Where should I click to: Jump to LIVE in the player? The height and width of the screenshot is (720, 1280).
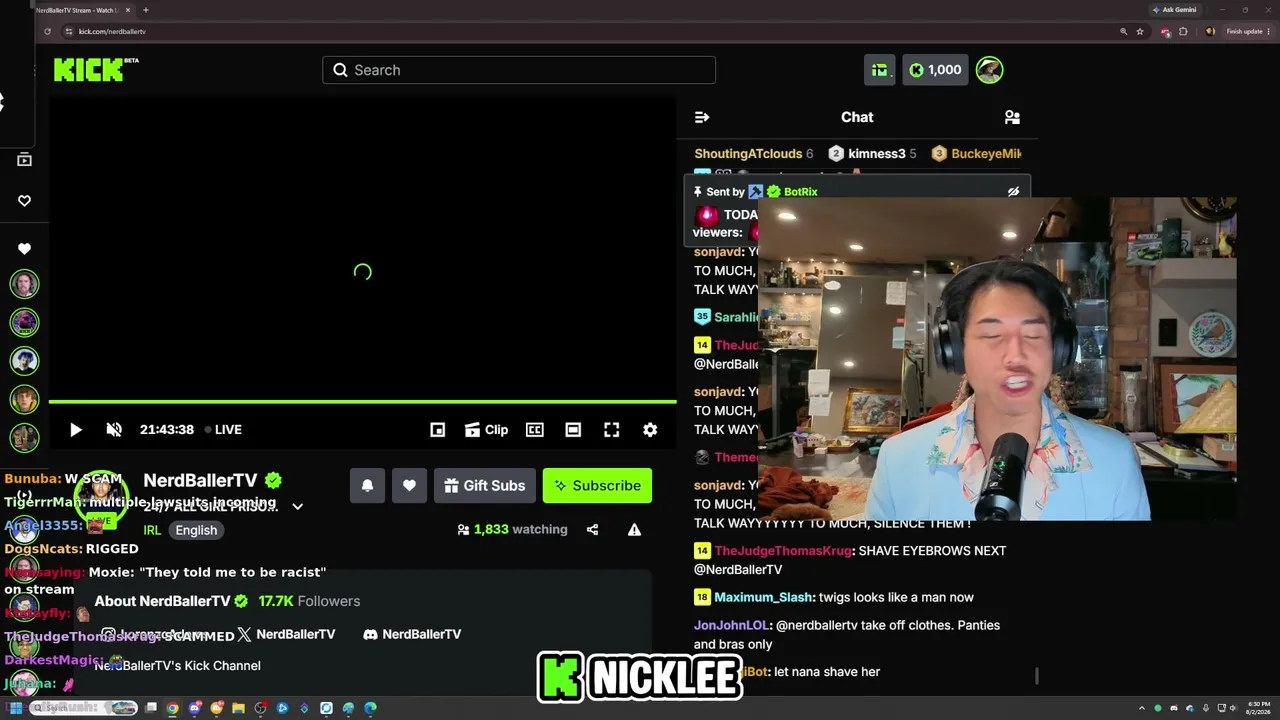(x=223, y=430)
